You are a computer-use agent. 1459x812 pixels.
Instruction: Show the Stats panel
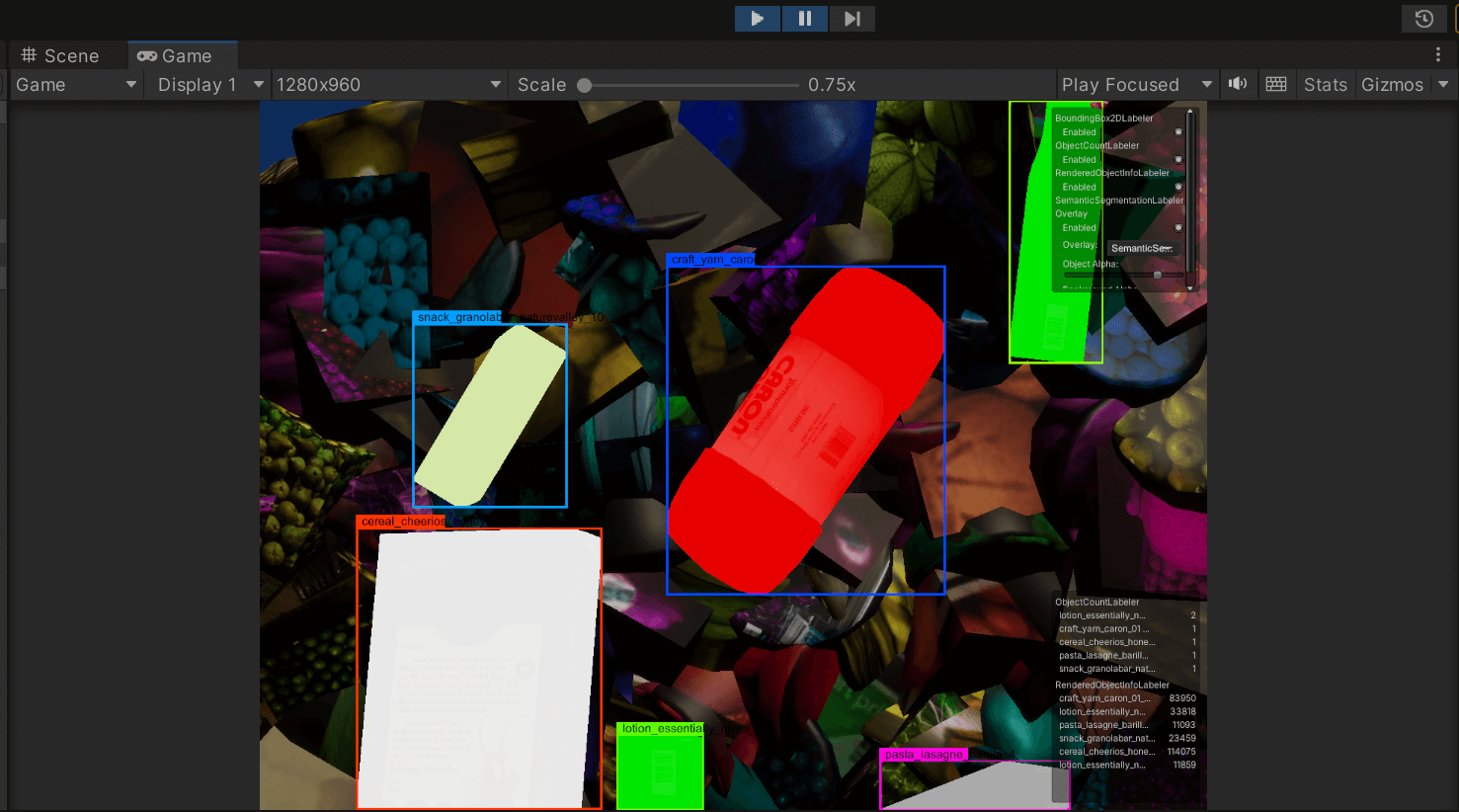coord(1325,85)
